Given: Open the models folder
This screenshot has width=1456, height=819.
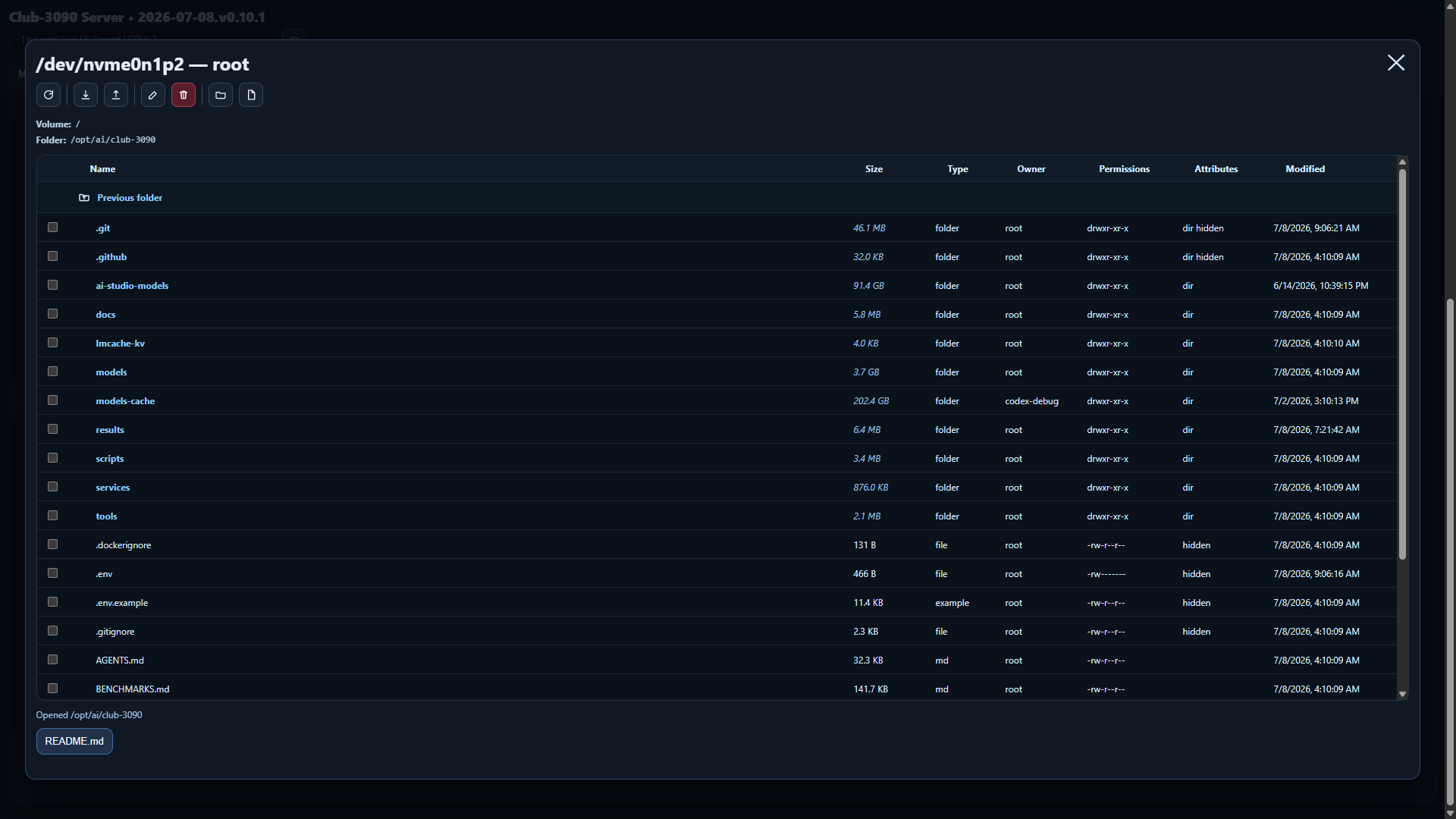Looking at the screenshot, I should pos(111,372).
